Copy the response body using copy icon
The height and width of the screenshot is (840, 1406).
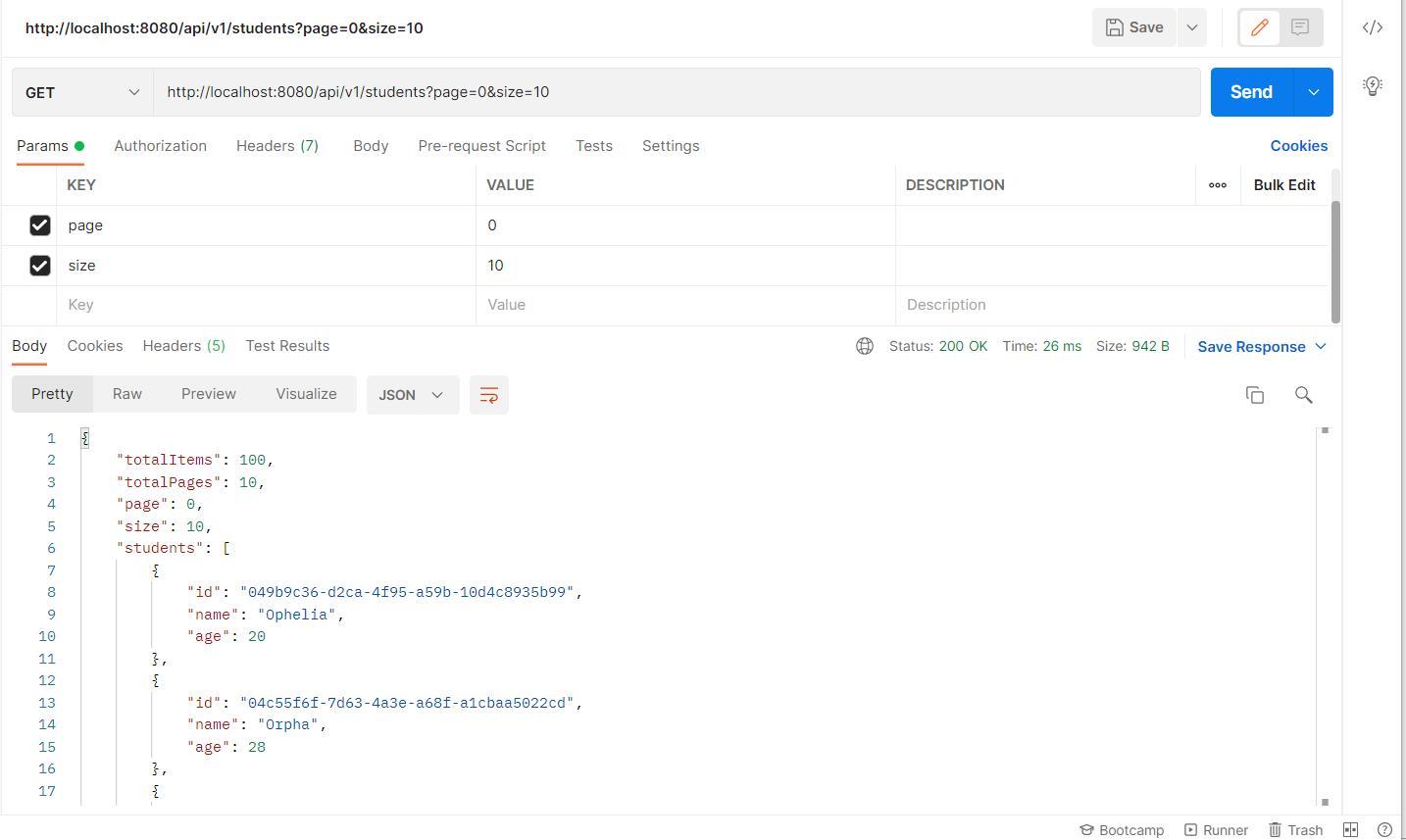[1255, 394]
